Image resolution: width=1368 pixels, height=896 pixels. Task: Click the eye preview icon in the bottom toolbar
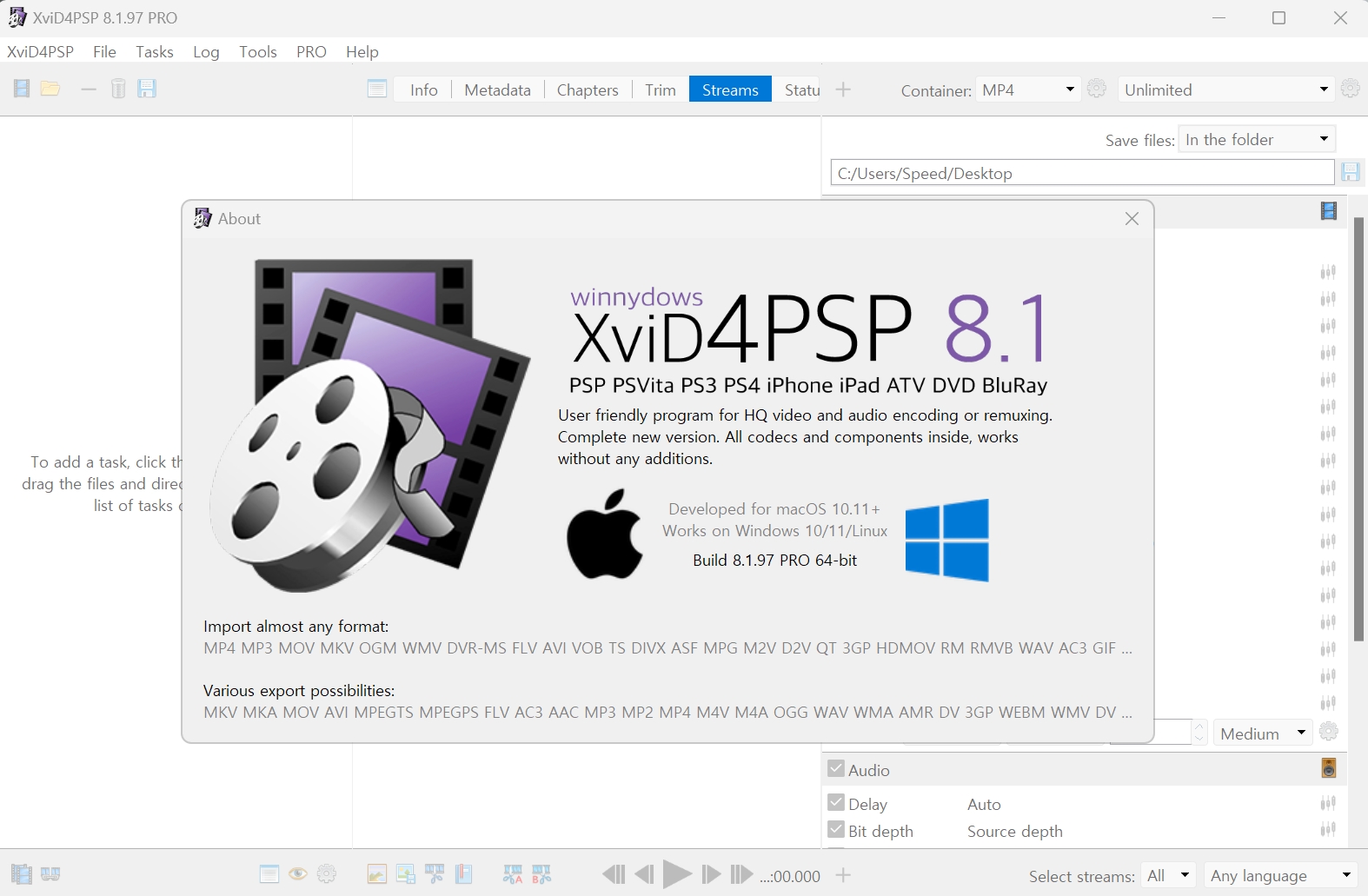point(298,874)
